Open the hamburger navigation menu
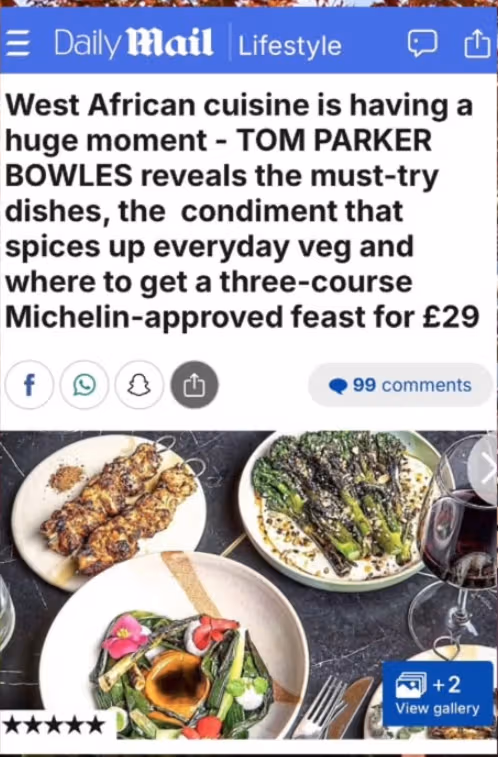Viewport: 498px width, 757px height. pos(18,45)
